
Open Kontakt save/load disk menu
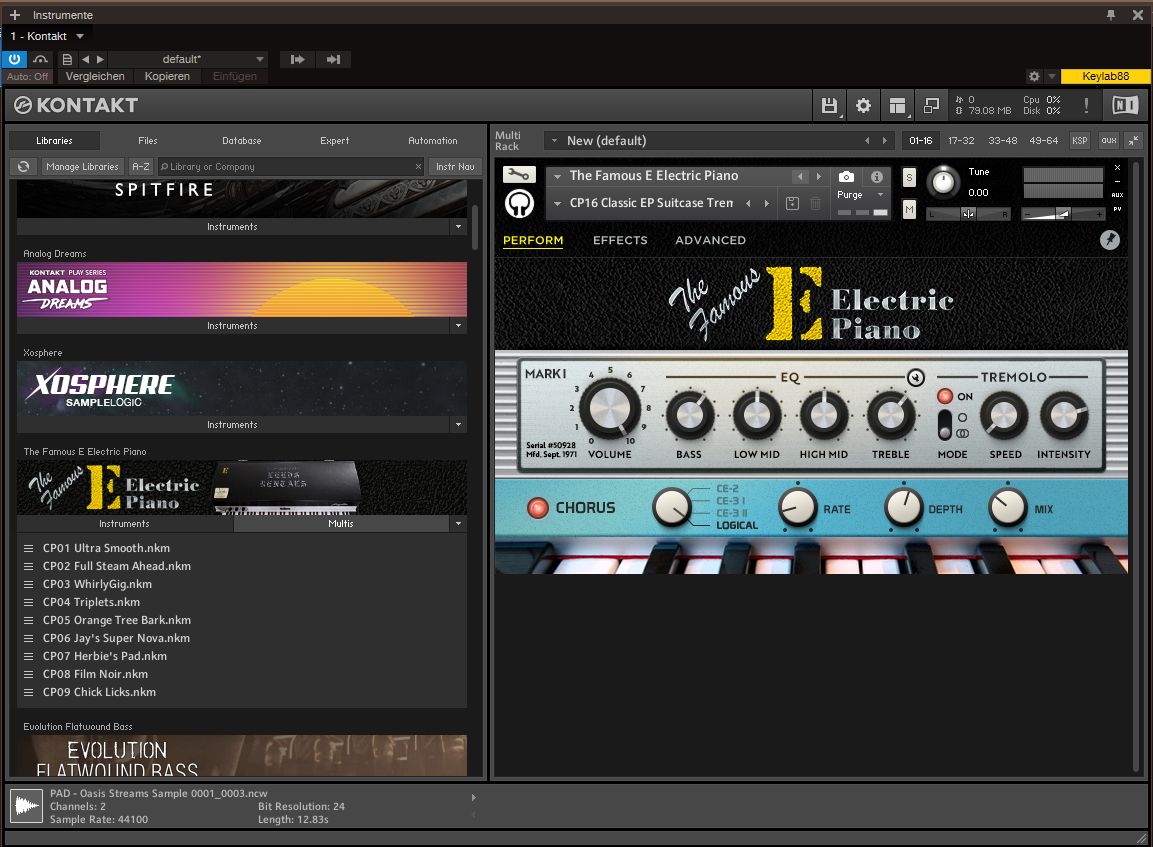(829, 106)
